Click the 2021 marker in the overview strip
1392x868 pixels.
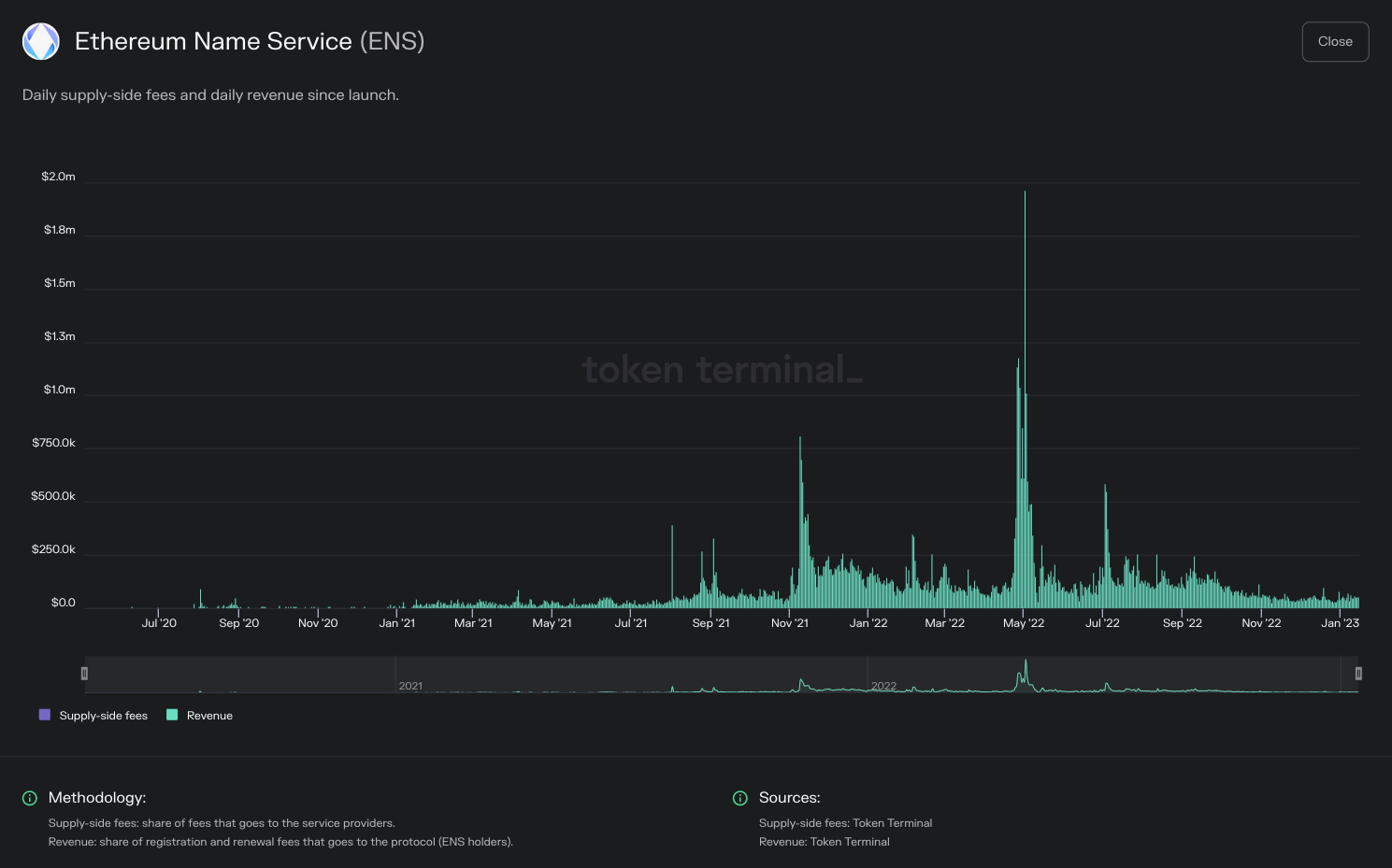(412, 686)
